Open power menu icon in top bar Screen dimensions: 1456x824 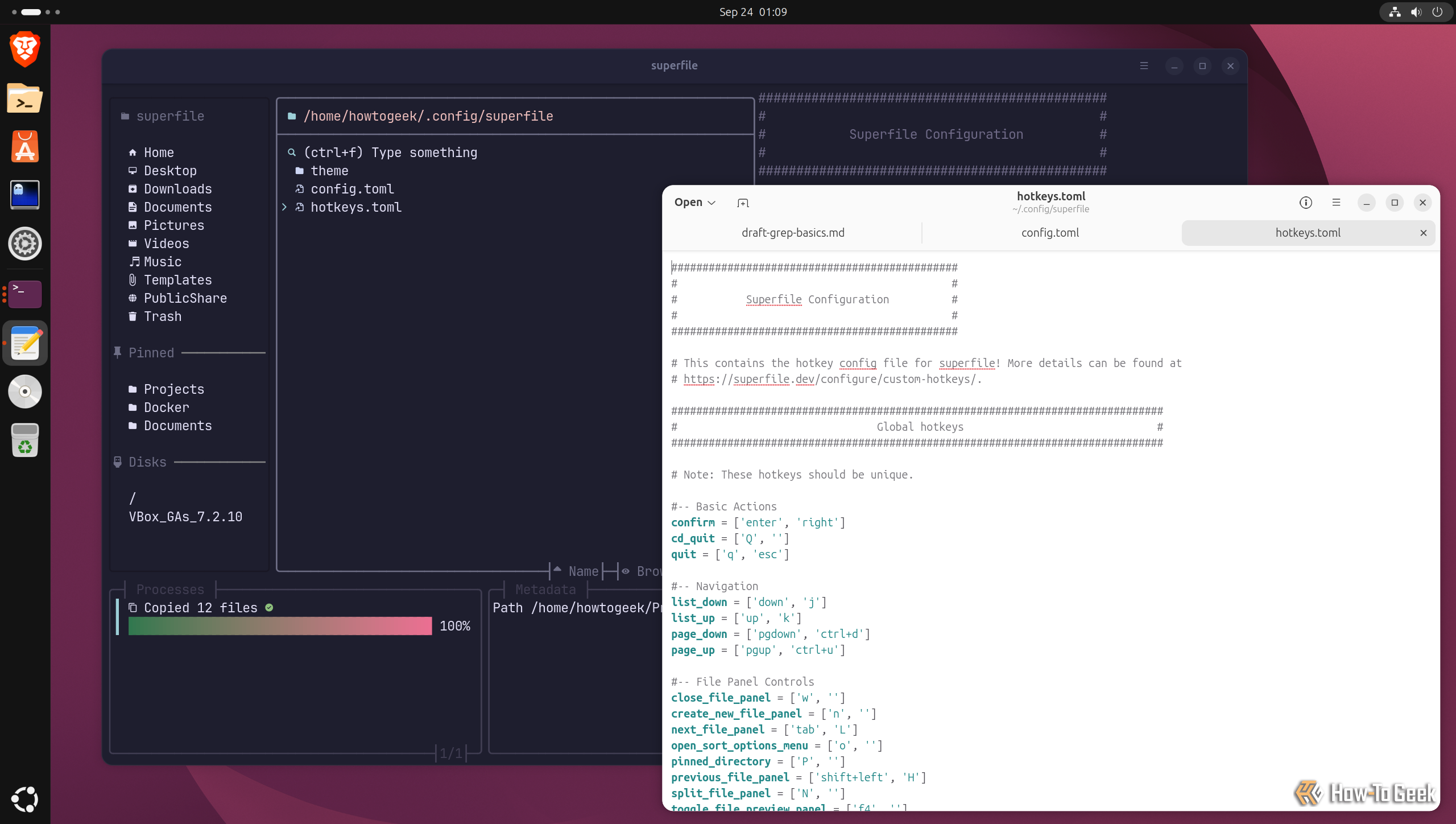click(x=1437, y=12)
